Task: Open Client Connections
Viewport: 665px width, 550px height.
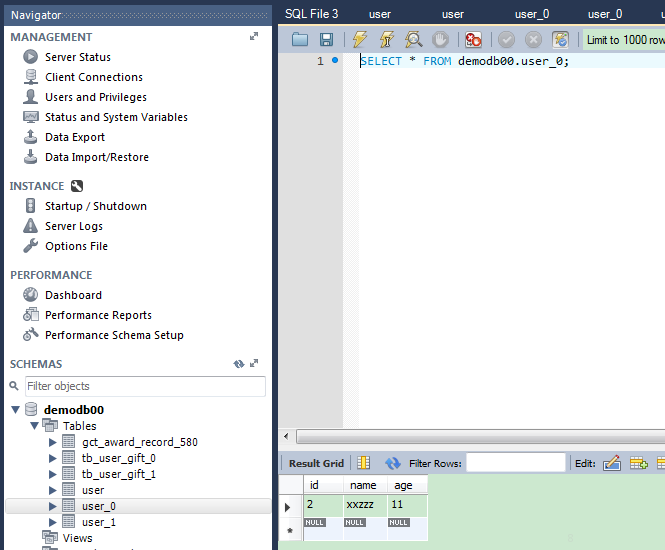Action: [94, 77]
